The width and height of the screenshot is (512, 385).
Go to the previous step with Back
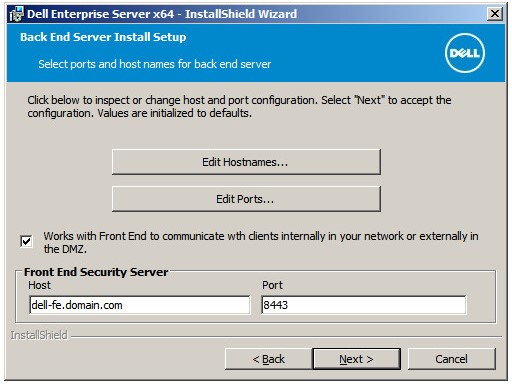pos(269,359)
